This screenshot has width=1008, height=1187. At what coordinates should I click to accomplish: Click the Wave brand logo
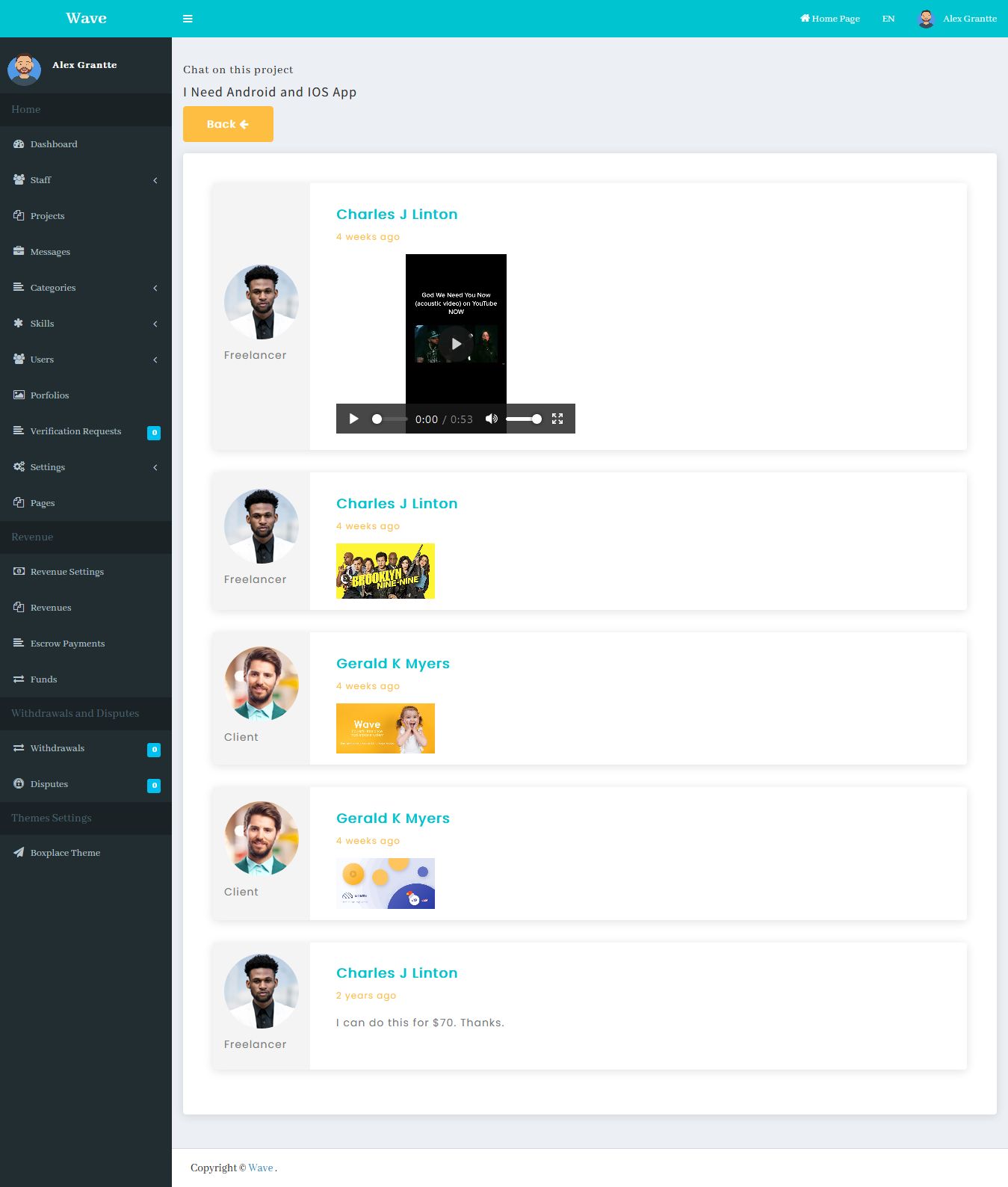[86, 18]
